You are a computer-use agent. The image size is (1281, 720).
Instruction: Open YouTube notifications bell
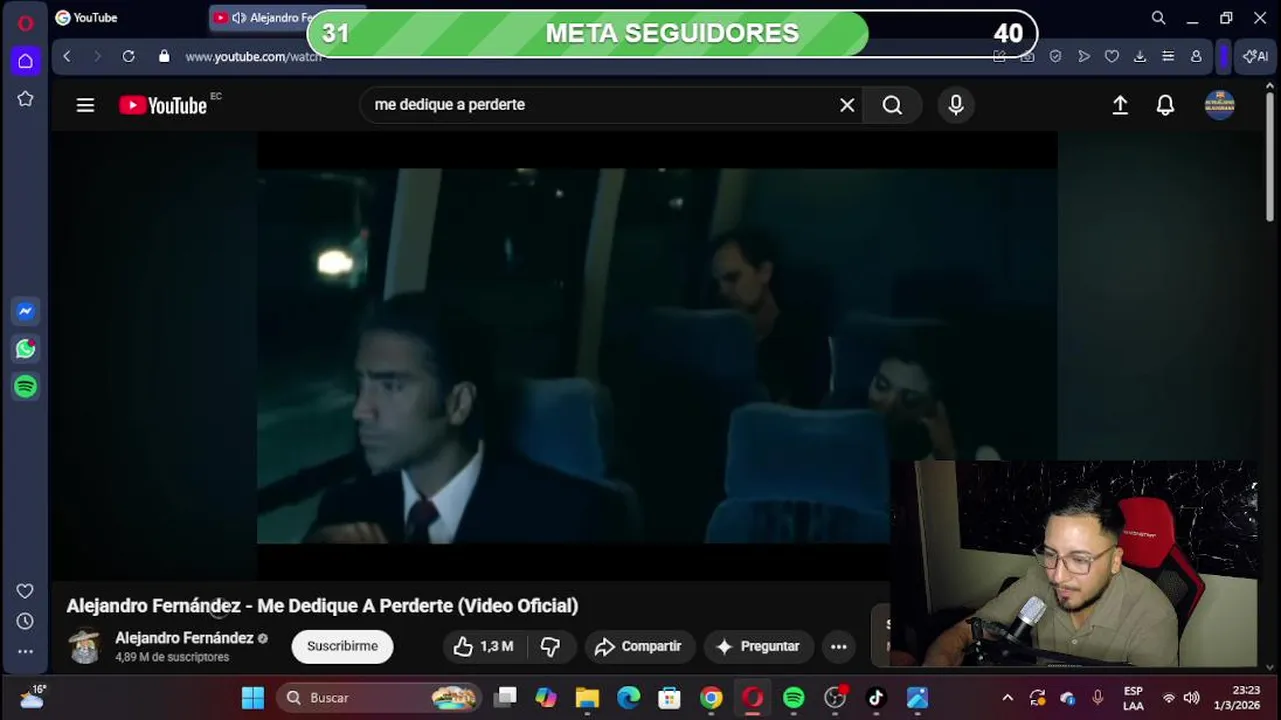tap(1165, 105)
